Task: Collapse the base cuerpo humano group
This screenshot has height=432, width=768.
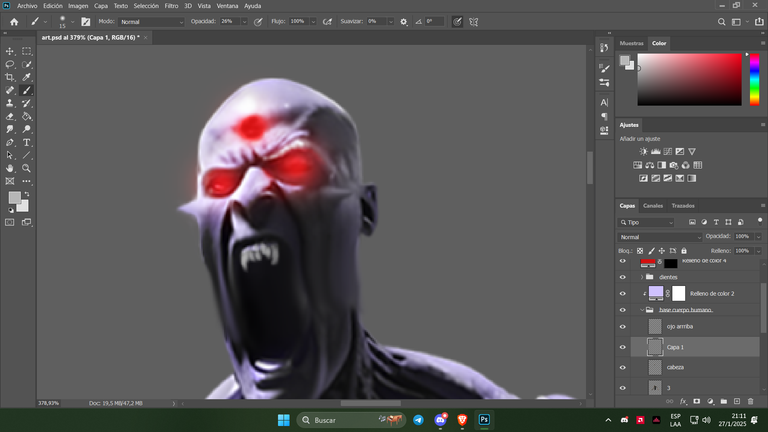Action: pyautogui.click(x=642, y=310)
